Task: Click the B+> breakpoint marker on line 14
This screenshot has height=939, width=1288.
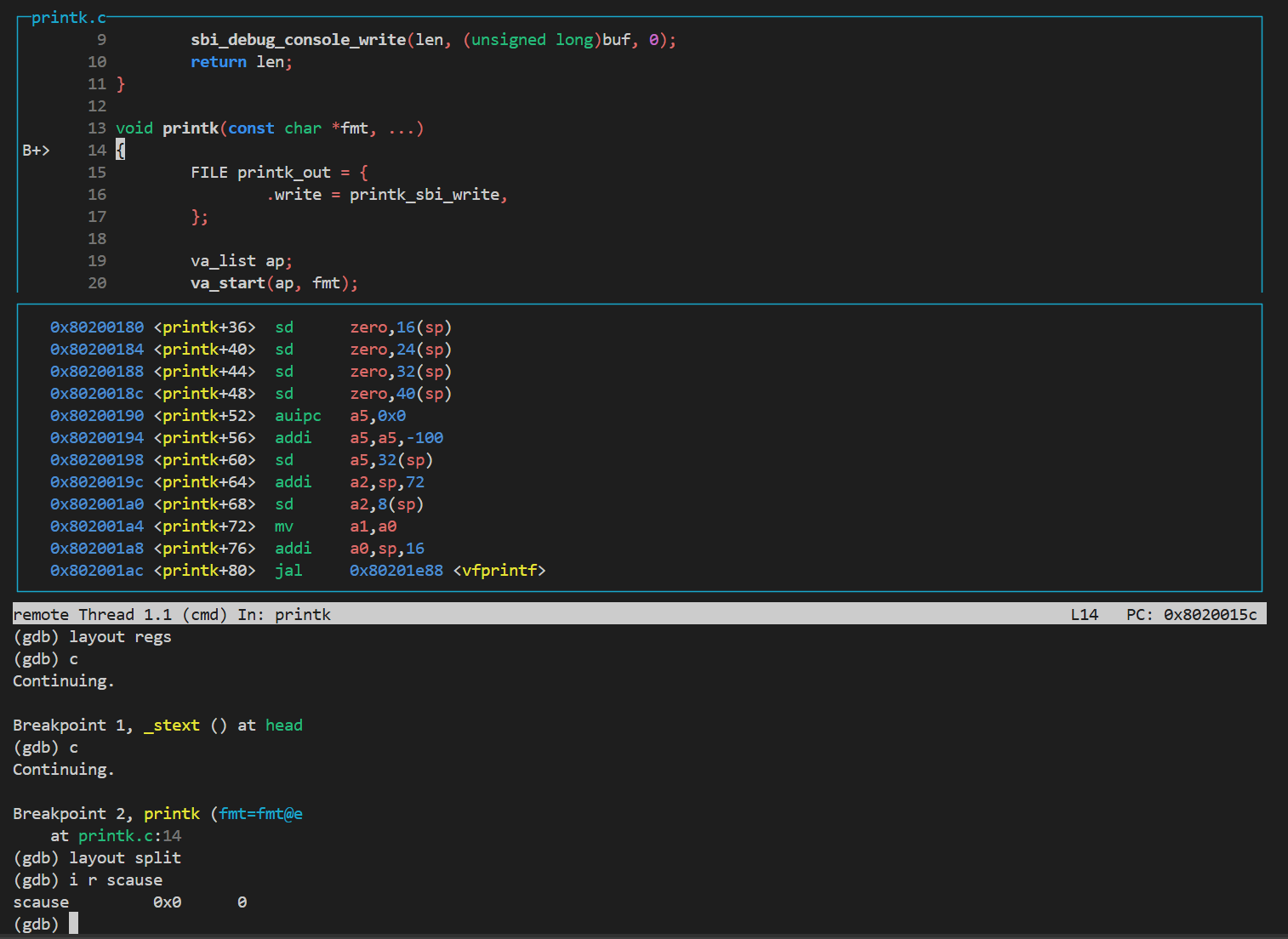Action: click(x=36, y=151)
